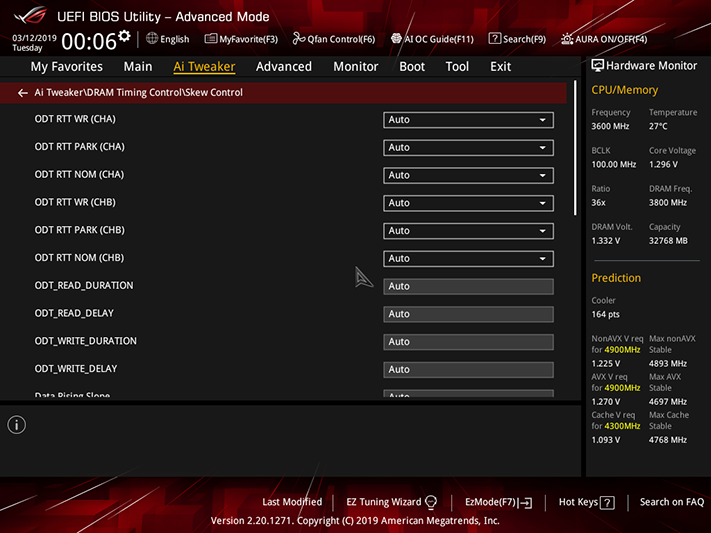Open ODT RTT WR (CHA) dropdown

(x=468, y=120)
